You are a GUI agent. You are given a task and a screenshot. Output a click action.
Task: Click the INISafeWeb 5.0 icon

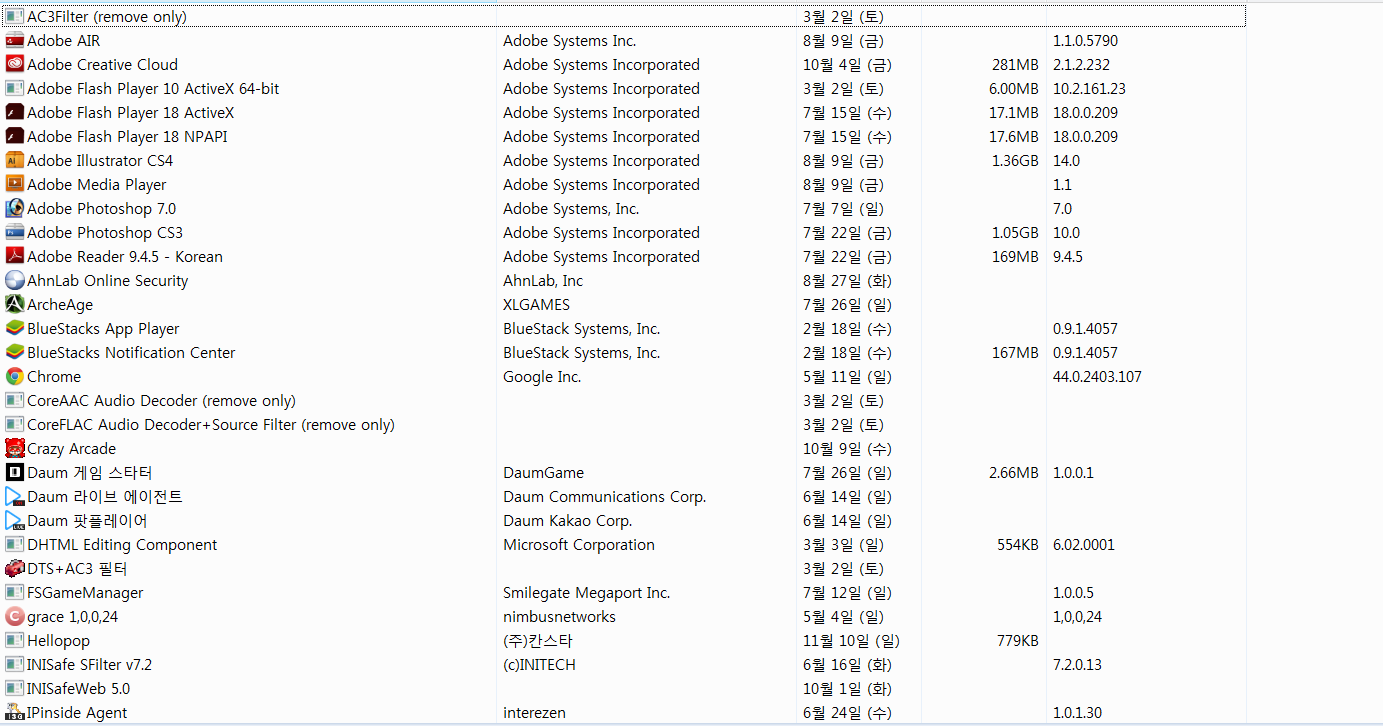(x=14, y=689)
